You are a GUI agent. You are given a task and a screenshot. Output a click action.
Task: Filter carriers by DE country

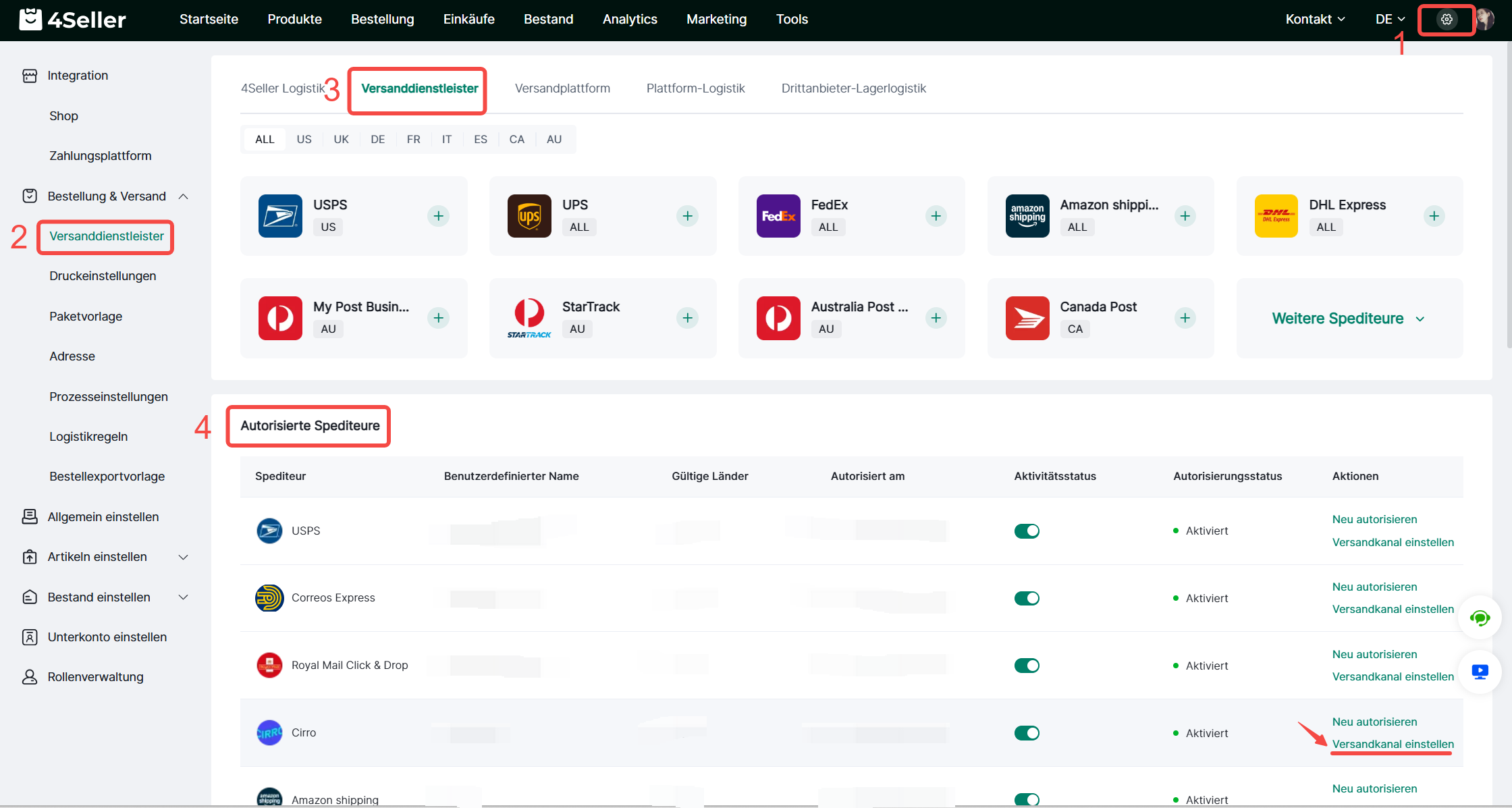377,140
